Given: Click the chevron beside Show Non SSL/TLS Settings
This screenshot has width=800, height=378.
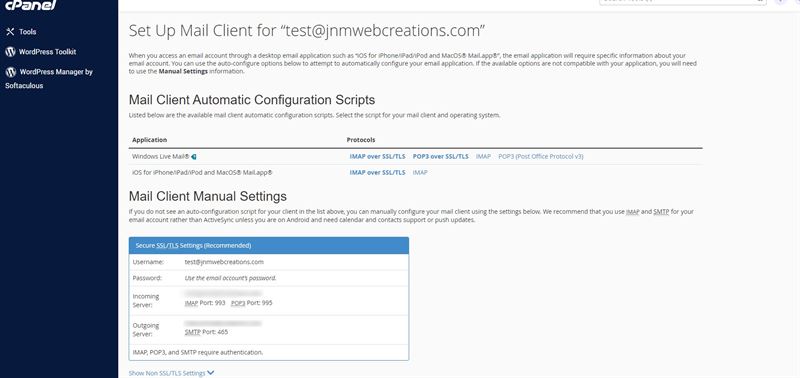Looking at the screenshot, I should point(211,373).
